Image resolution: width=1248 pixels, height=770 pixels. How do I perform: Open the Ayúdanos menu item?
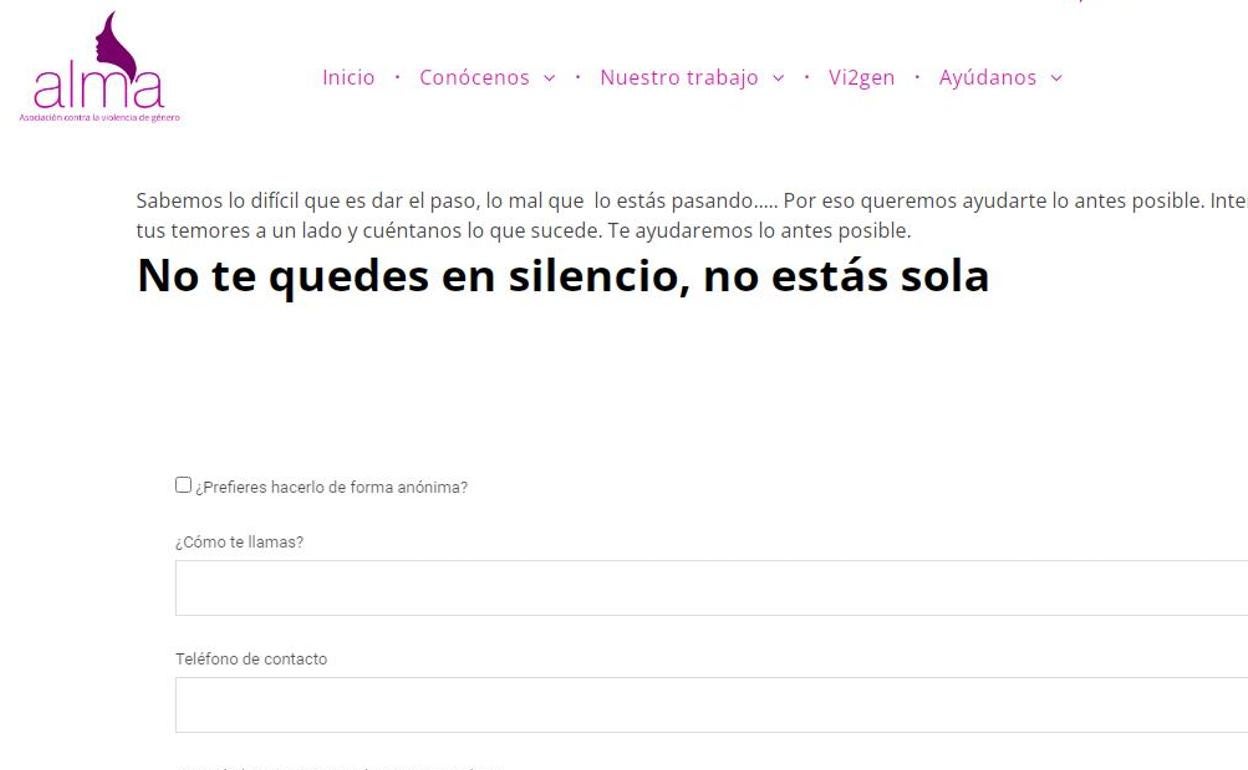987,78
